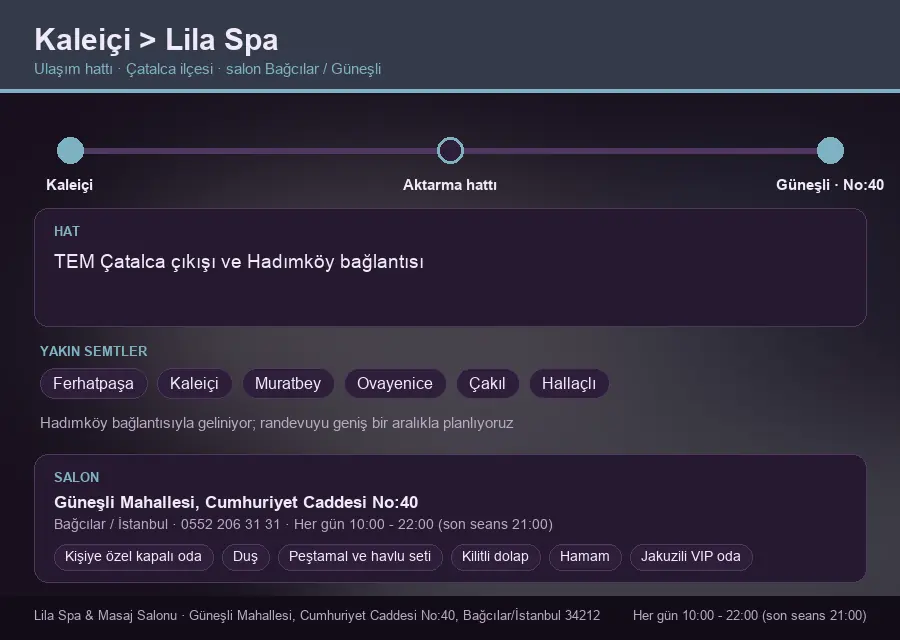Screen dimensions: 900x640
Task: Click the Kaleiçi > Lila Spa page title
Action: 156,40
